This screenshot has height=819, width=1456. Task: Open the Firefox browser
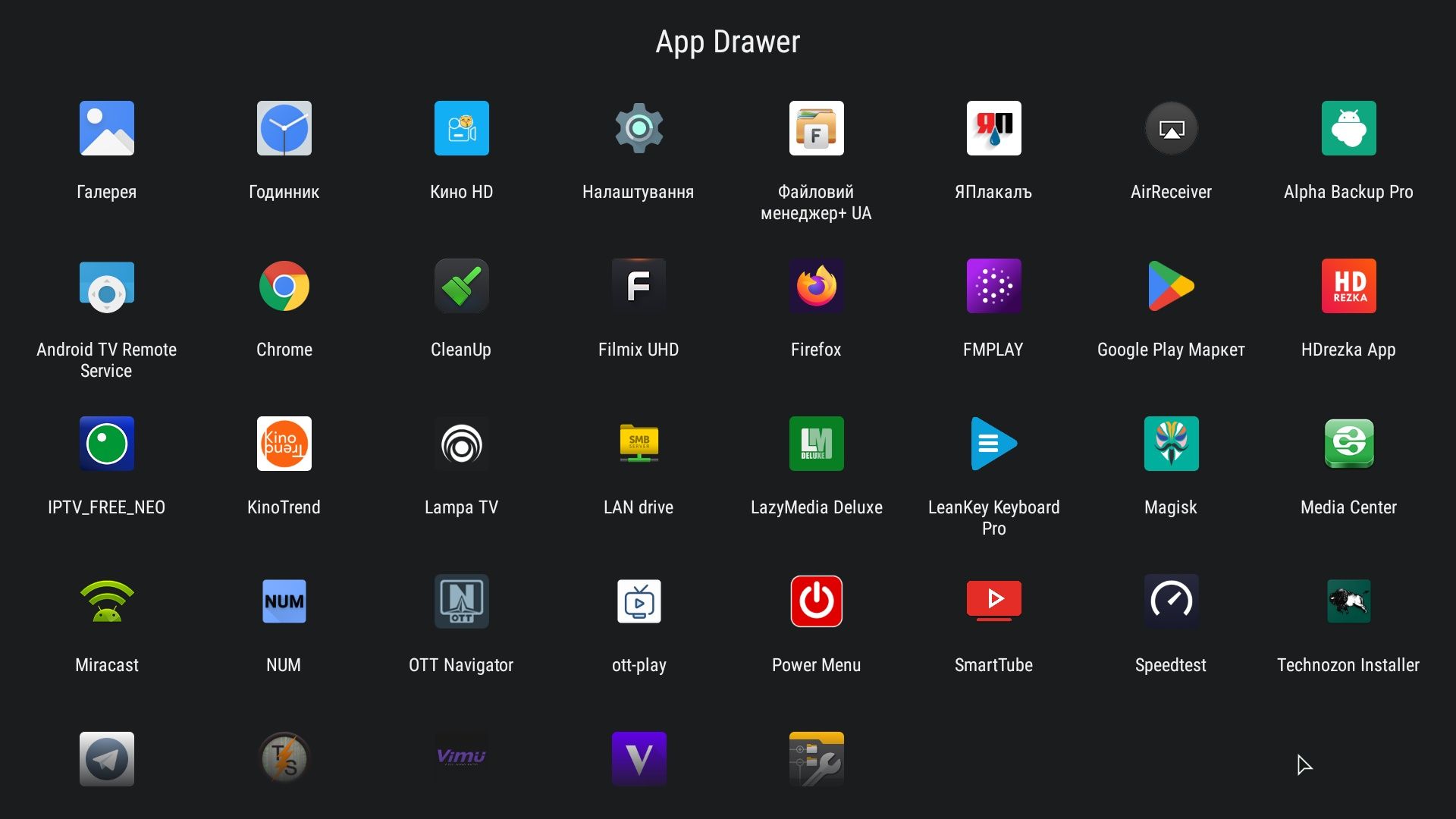click(x=817, y=286)
